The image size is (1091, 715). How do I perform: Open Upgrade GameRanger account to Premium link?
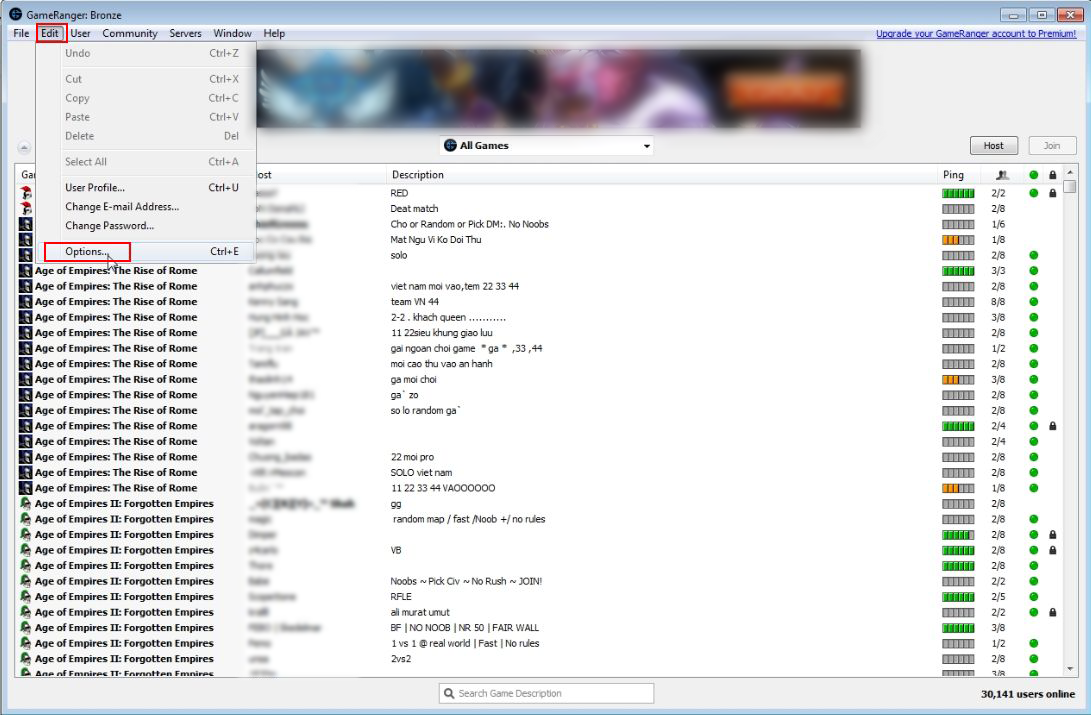[975, 33]
